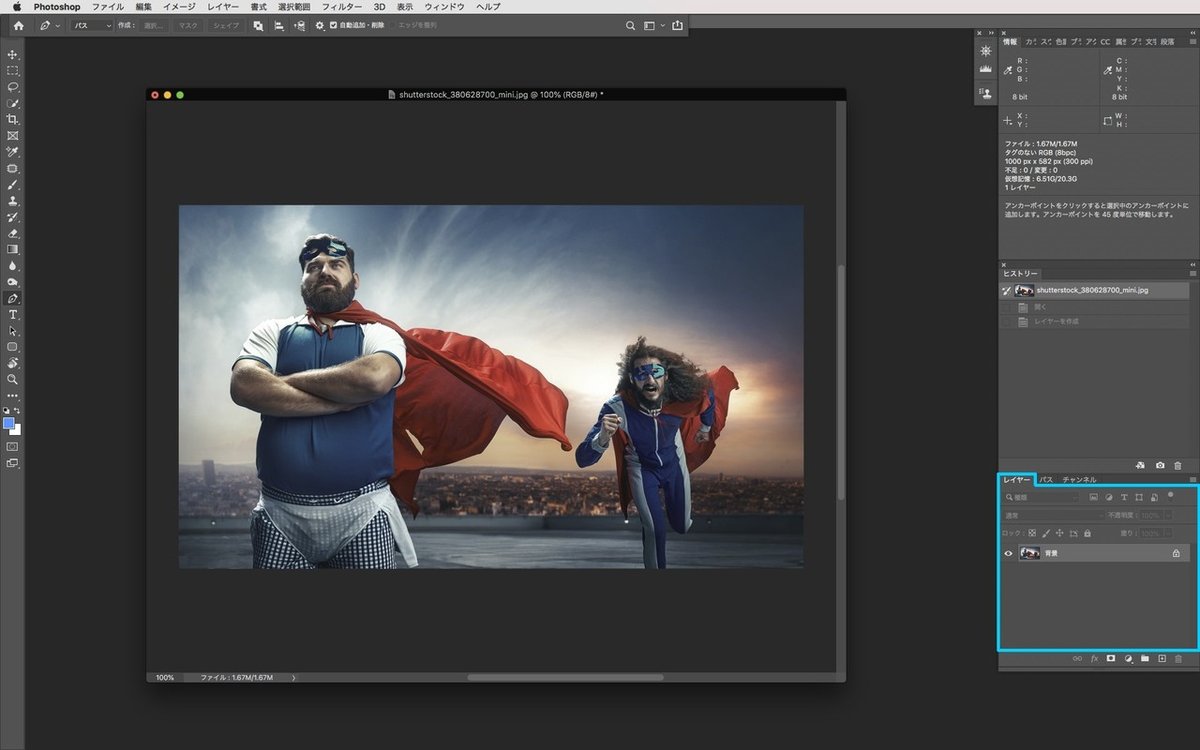
Task: Delete history state trash icon
Action: (x=1178, y=466)
